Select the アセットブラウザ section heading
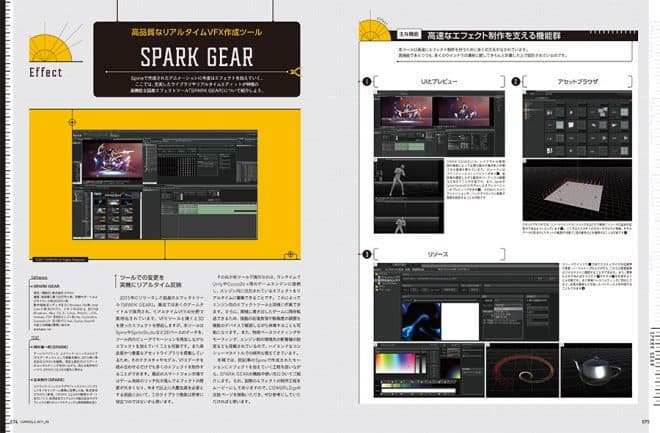 [578, 82]
